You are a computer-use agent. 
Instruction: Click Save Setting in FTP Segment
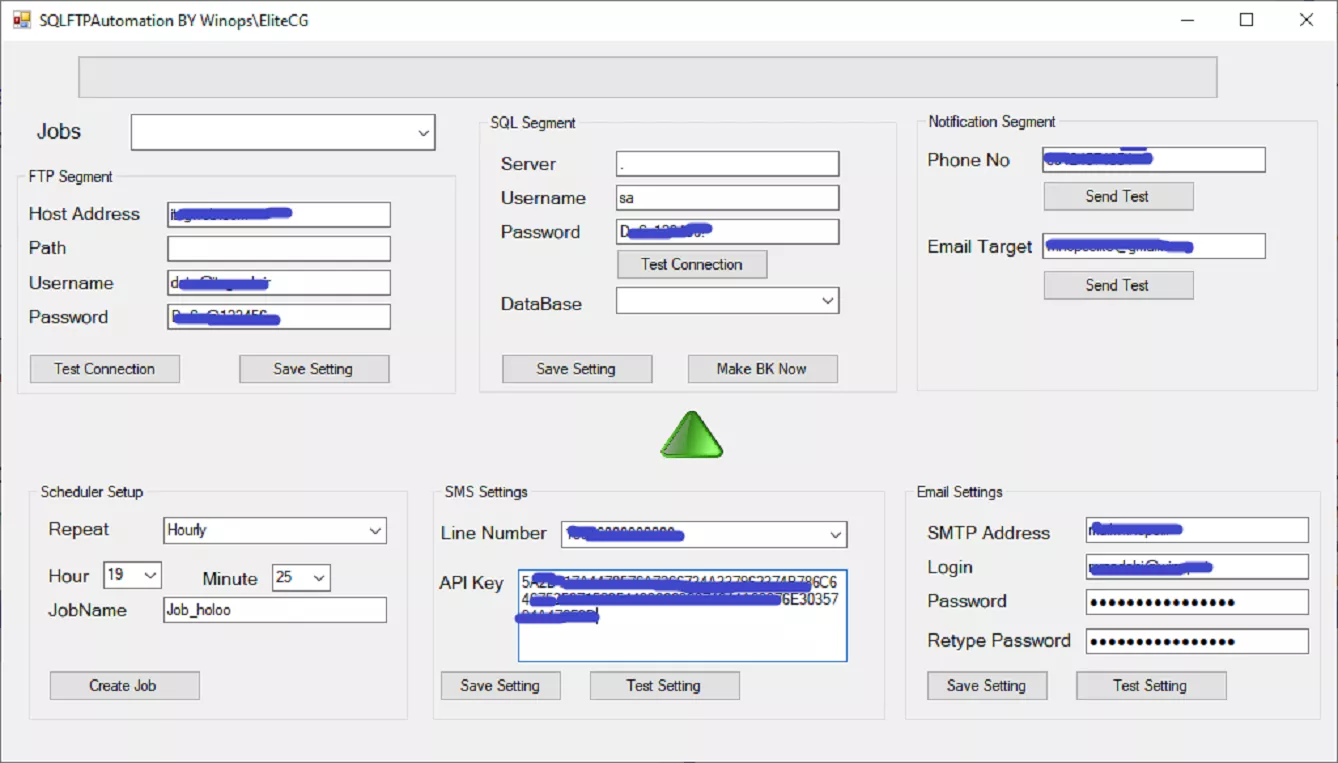pyautogui.click(x=314, y=369)
